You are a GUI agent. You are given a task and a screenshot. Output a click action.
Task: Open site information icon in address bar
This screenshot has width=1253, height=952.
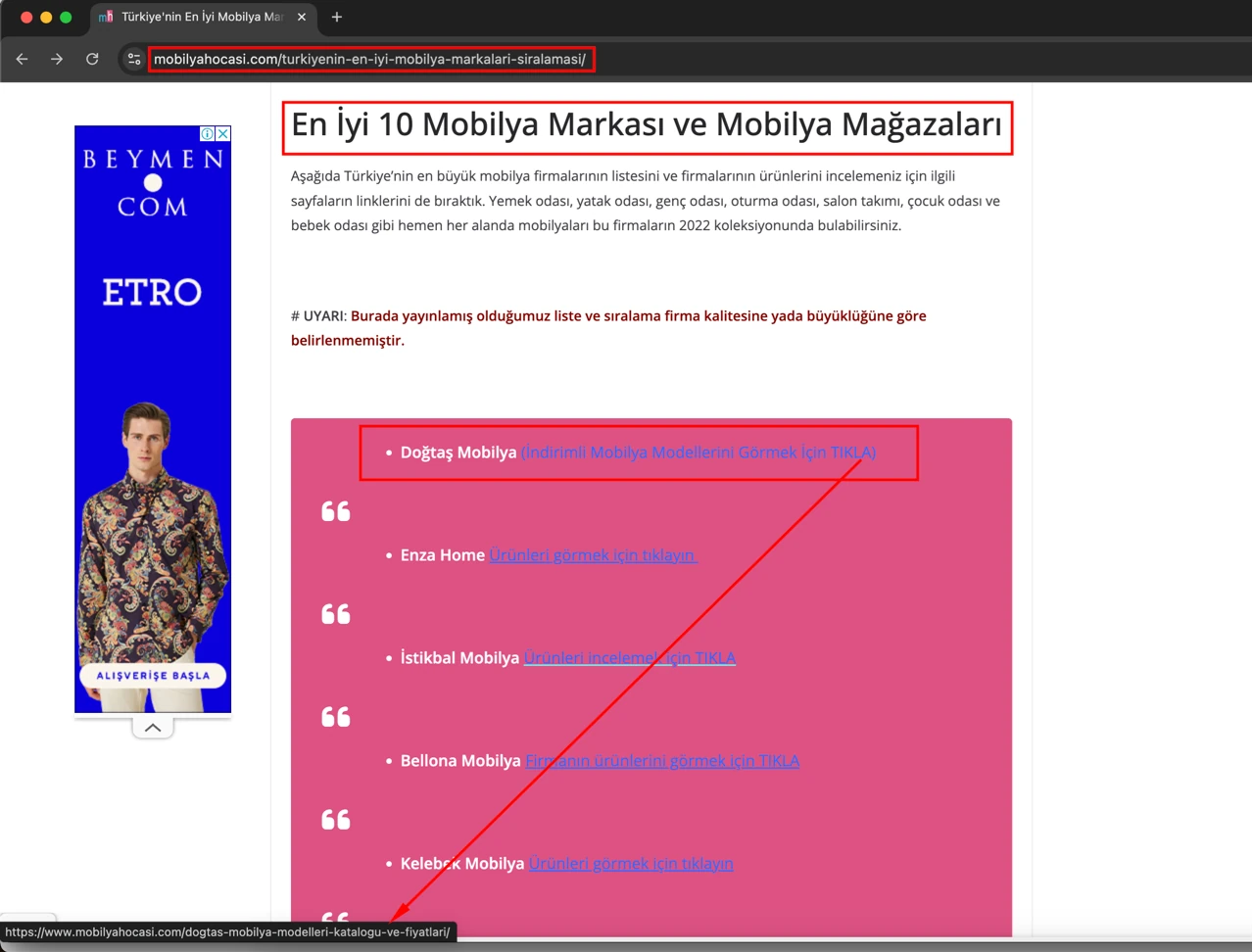(x=134, y=59)
